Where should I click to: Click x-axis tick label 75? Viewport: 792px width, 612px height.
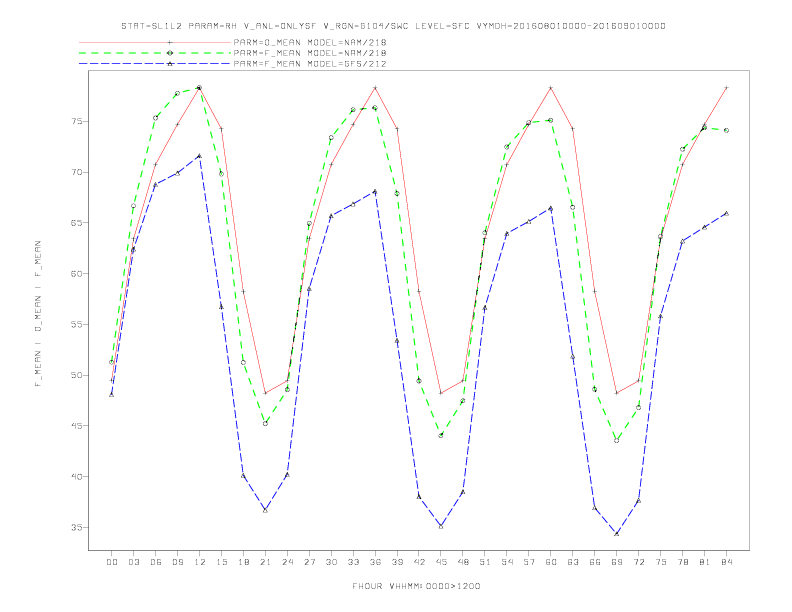pyautogui.click(x=661, y=562)
